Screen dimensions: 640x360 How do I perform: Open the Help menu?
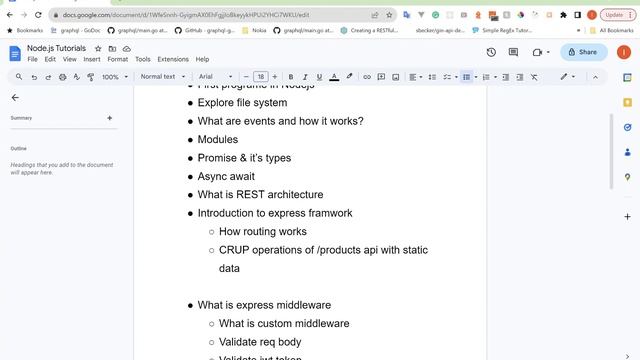point(202,59)
